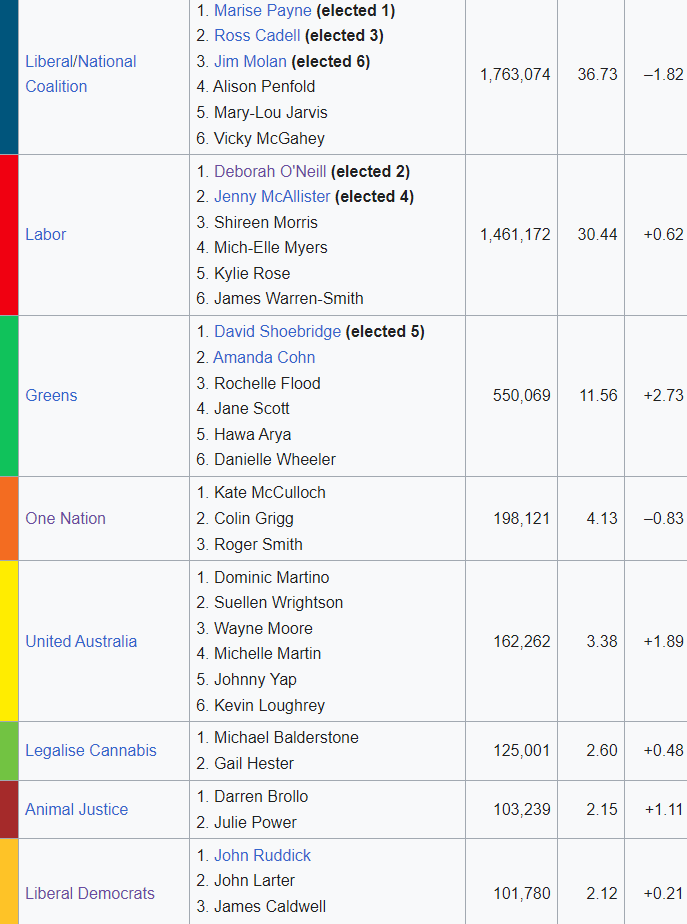Select the Greens percentage 11.56
Screen dimensions: 687x924
[x=599, y=395]
